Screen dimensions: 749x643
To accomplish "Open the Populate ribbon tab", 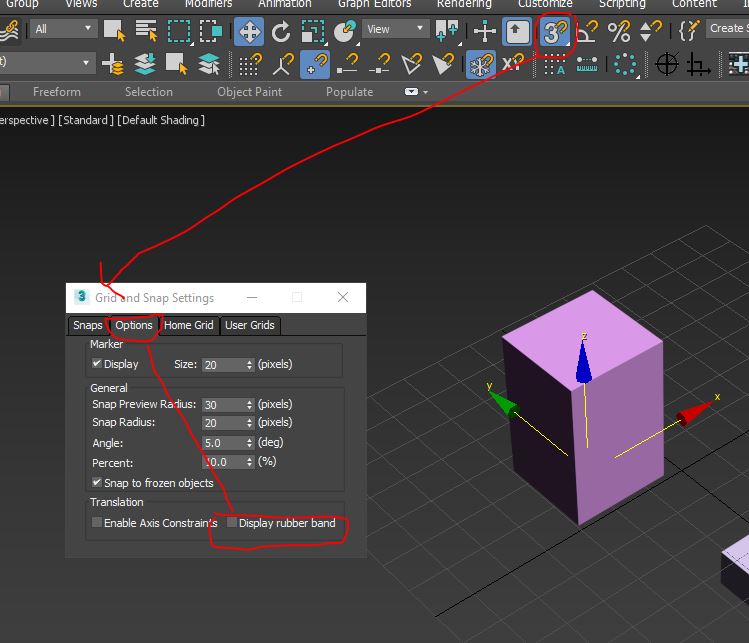I will (x=349, y=92).
